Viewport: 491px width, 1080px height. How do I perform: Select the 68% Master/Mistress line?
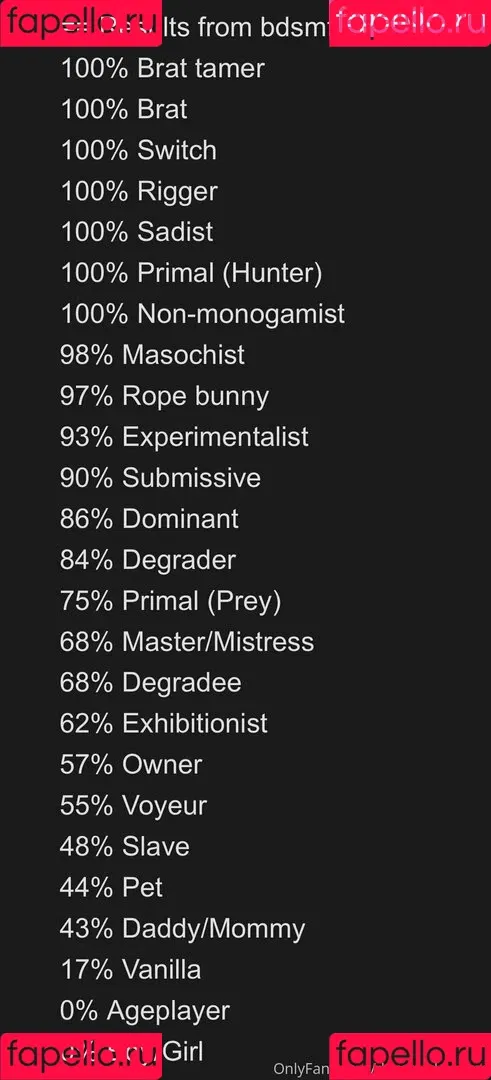(187, 643)
